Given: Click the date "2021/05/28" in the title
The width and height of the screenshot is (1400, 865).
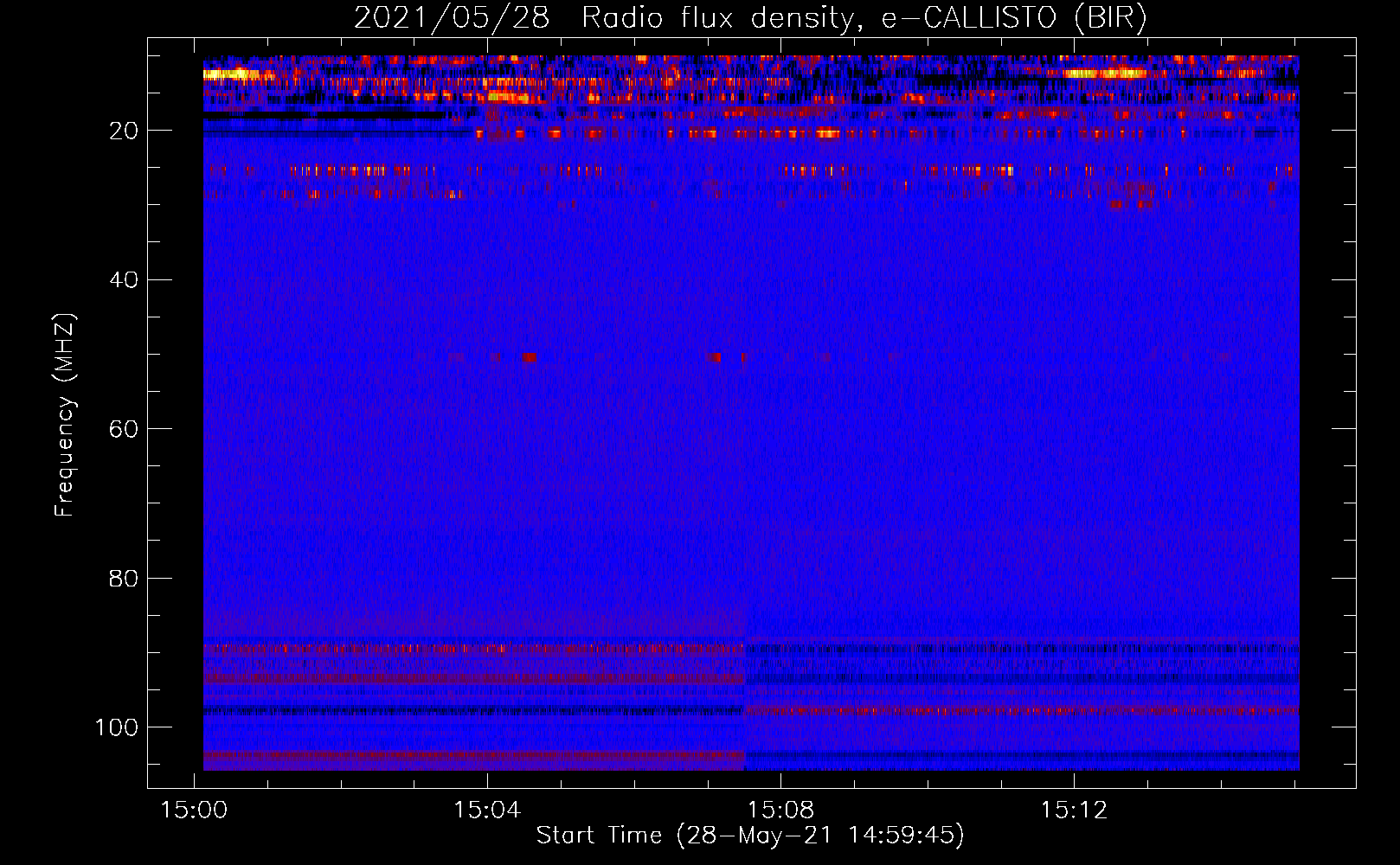Looking at the screenshot, I should click(x=452, y=18).
